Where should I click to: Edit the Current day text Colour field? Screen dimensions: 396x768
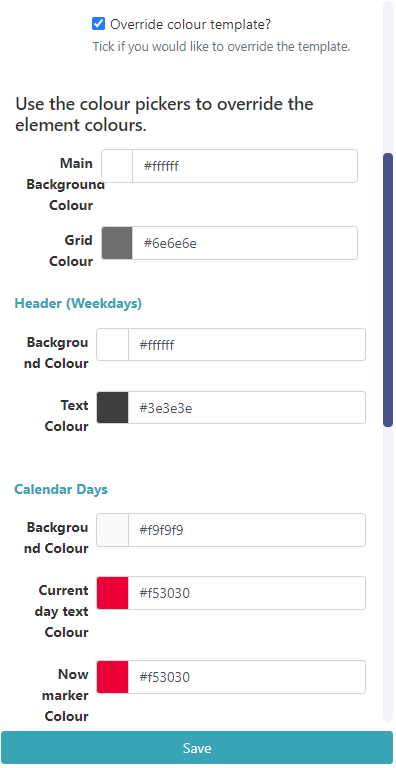(247, 593)
